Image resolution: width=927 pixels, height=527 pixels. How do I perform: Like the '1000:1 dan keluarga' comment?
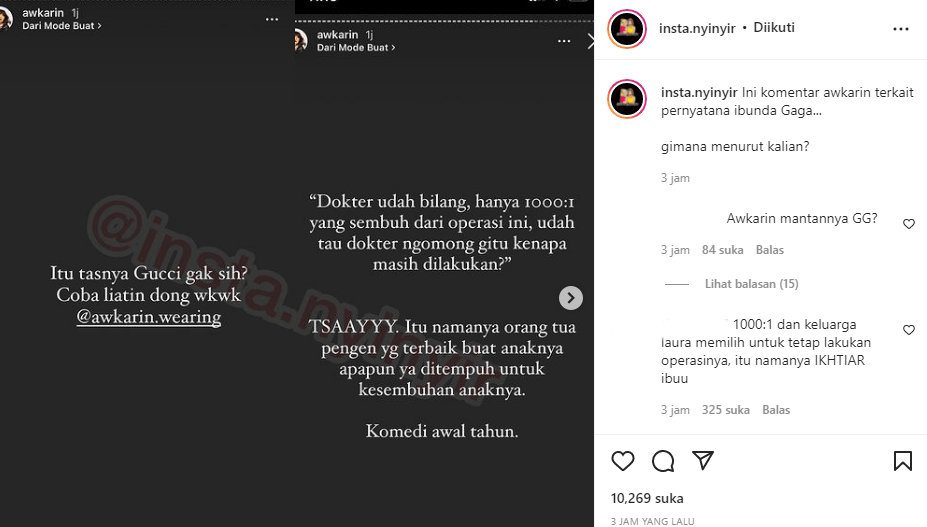pos(909,329)
